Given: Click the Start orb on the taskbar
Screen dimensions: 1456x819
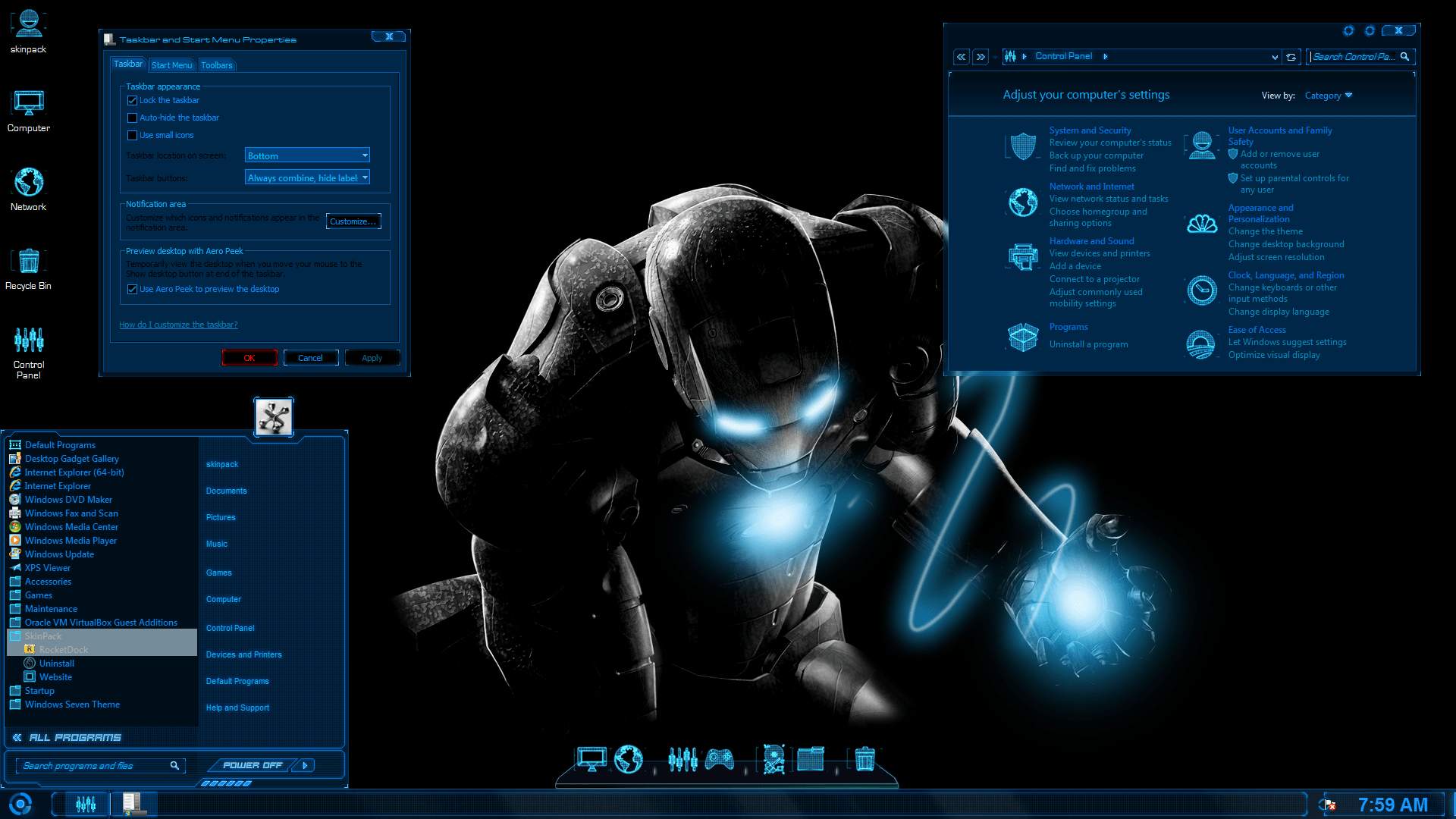Looking at the screenshot, I should coord(20,804).
